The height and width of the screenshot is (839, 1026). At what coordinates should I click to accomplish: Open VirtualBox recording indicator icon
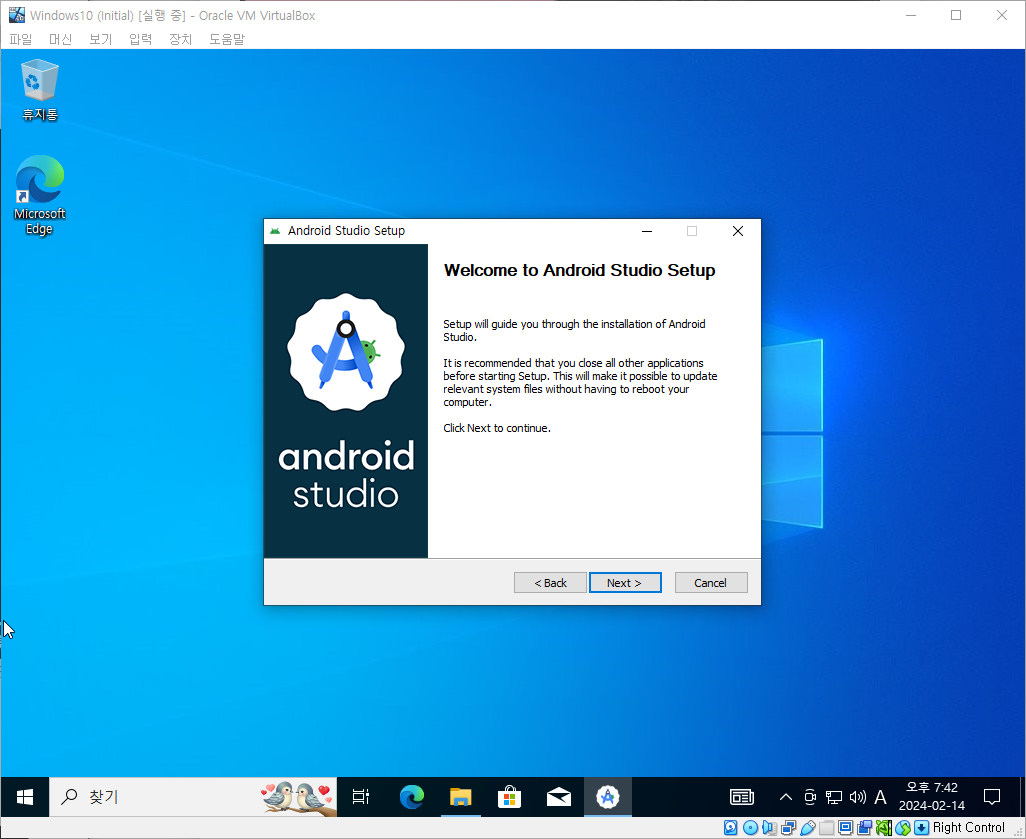[x=864, y=827]
